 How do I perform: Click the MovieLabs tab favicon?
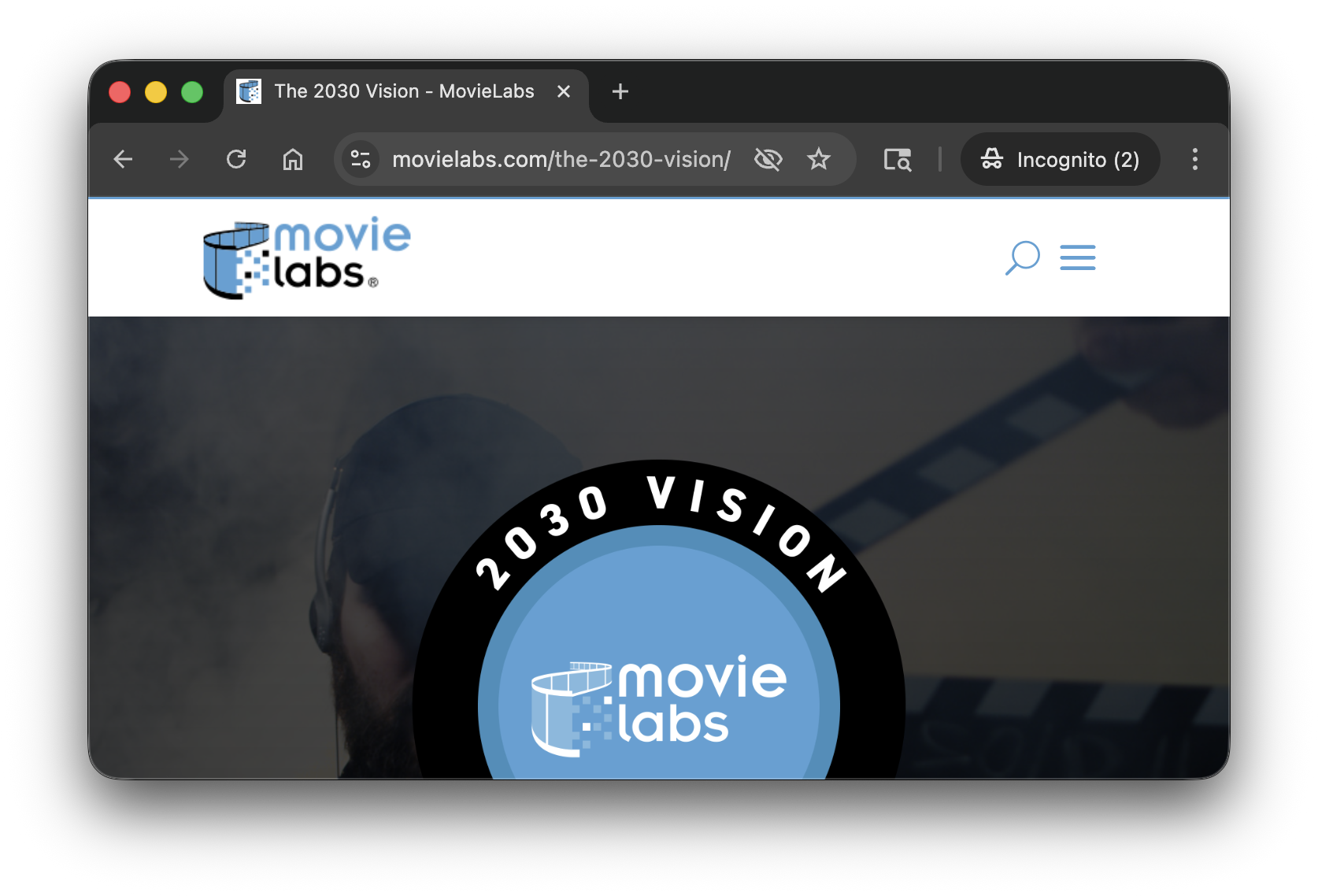249,92
